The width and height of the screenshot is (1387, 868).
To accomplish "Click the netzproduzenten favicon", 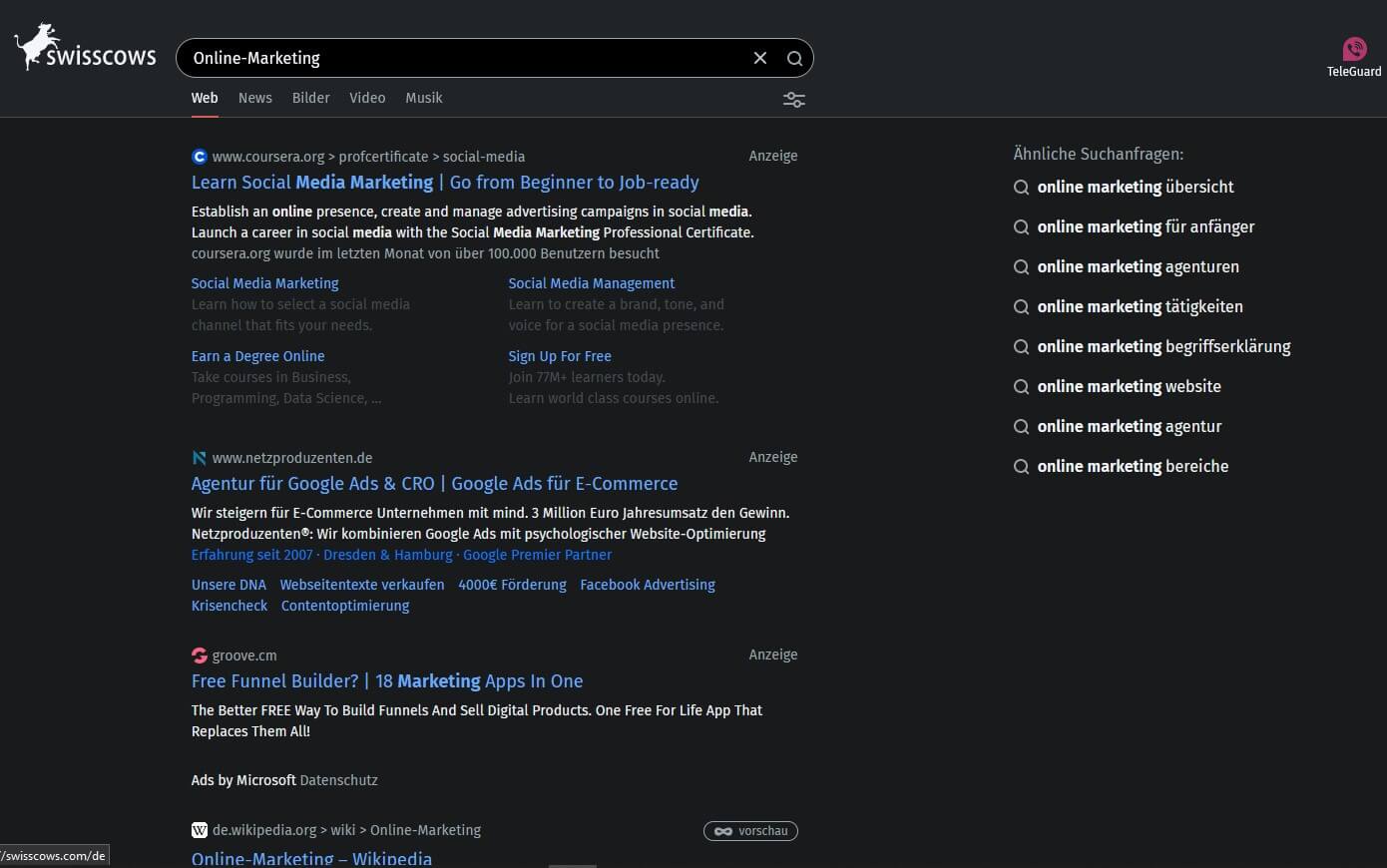I will point(200,458).
